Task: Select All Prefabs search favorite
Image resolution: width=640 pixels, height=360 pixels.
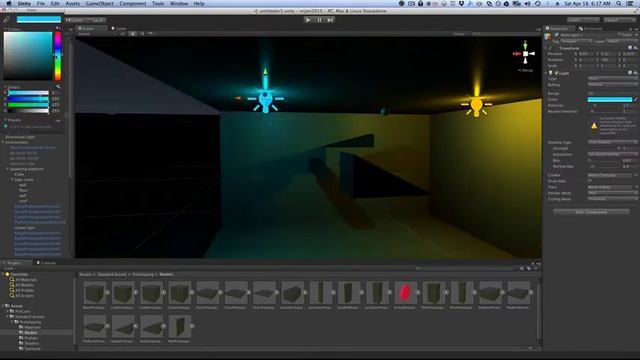Action: tap(24, 290)
